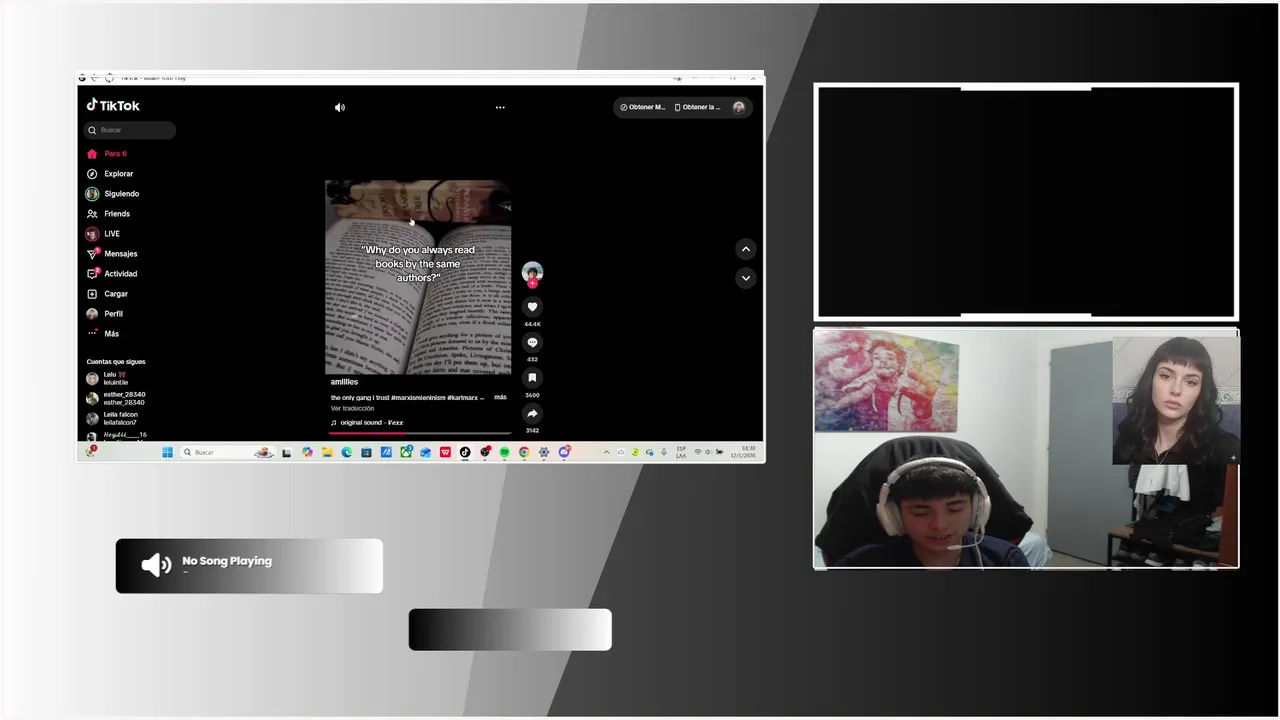Screen dimensions: 1280x720
Task: Click the Obtener M... button
Action: tap(642, 107)
